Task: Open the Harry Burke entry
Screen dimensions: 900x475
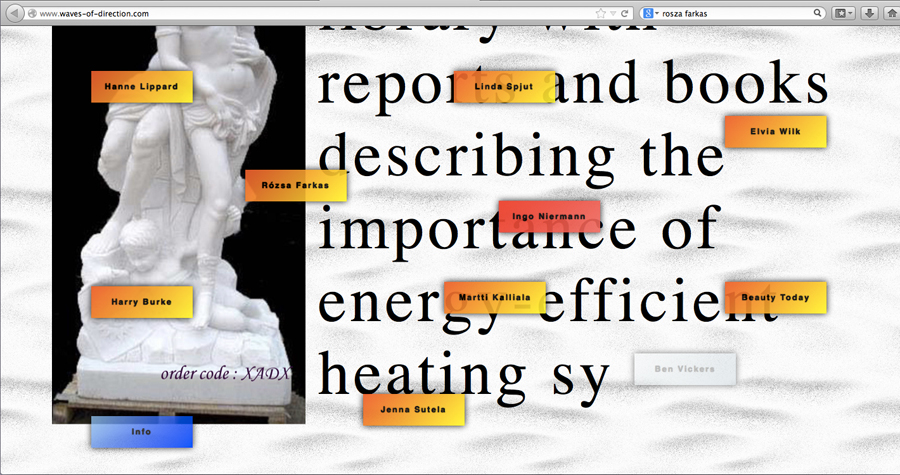Action: click(x=141, y=302)
